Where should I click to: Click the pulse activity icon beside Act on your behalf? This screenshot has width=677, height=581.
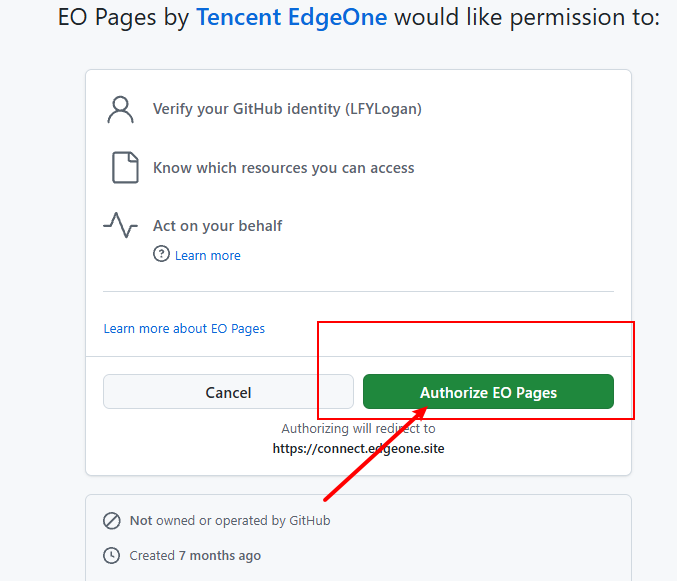click(x=120, y=225)
